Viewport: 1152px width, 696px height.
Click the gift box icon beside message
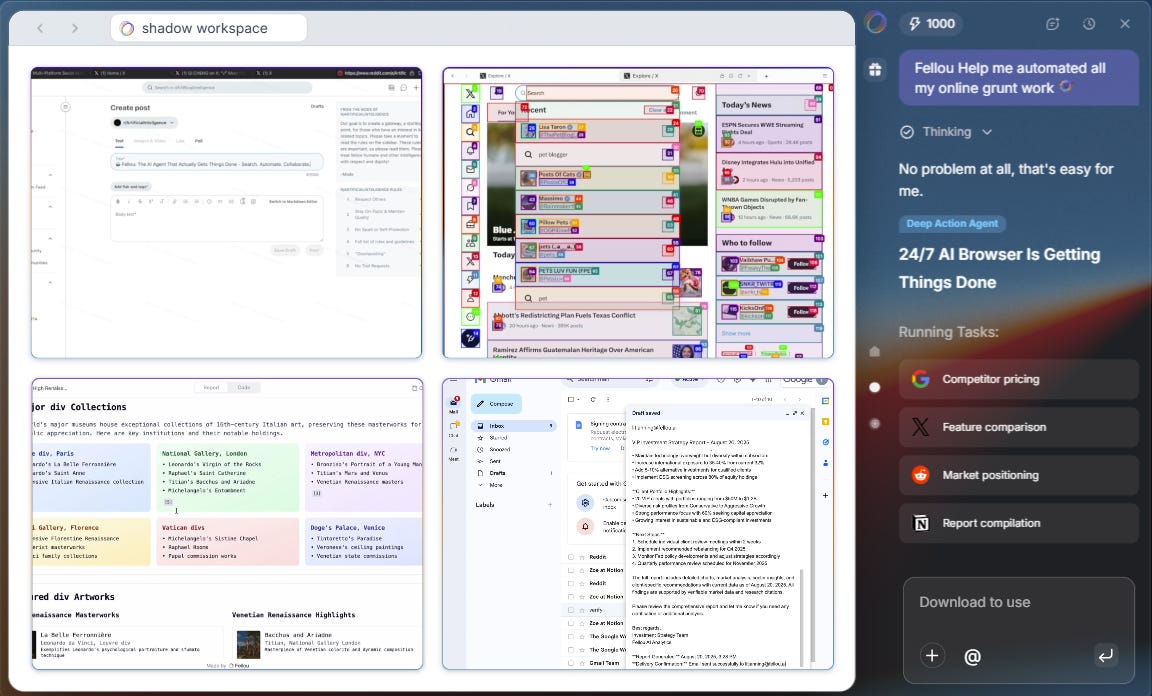pos(875,69)
